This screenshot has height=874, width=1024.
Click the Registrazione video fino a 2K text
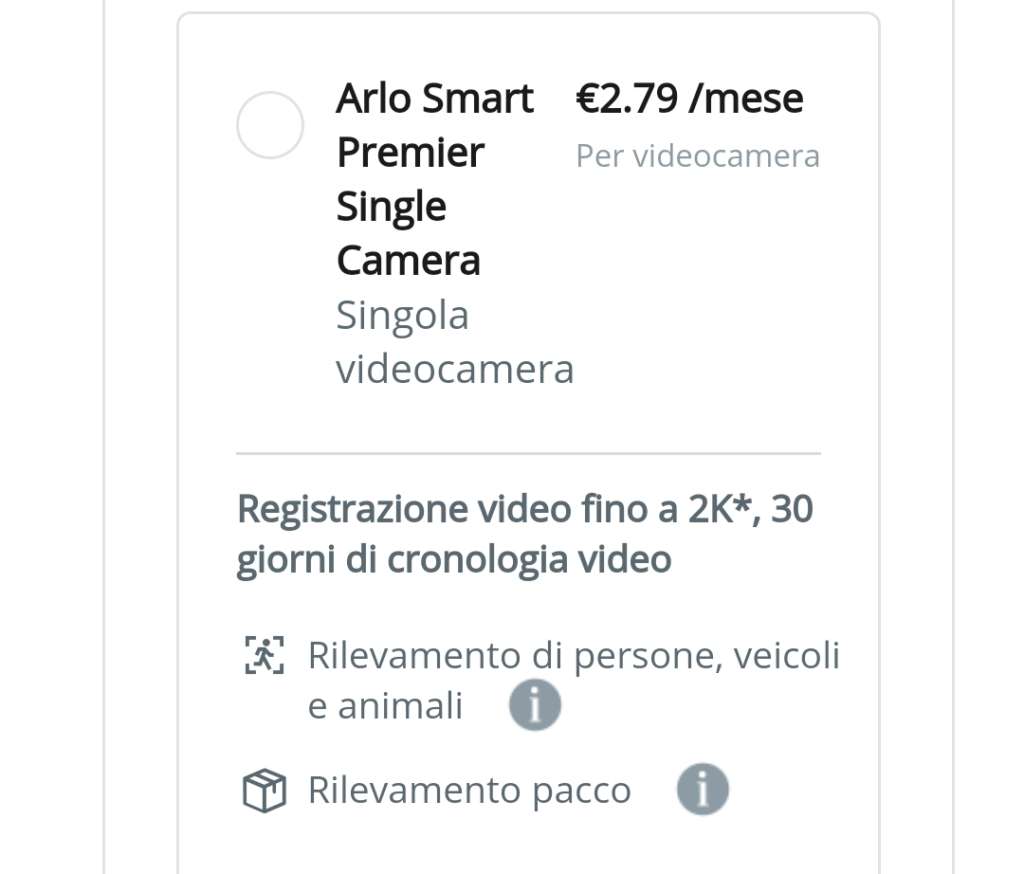coord(524,533)
